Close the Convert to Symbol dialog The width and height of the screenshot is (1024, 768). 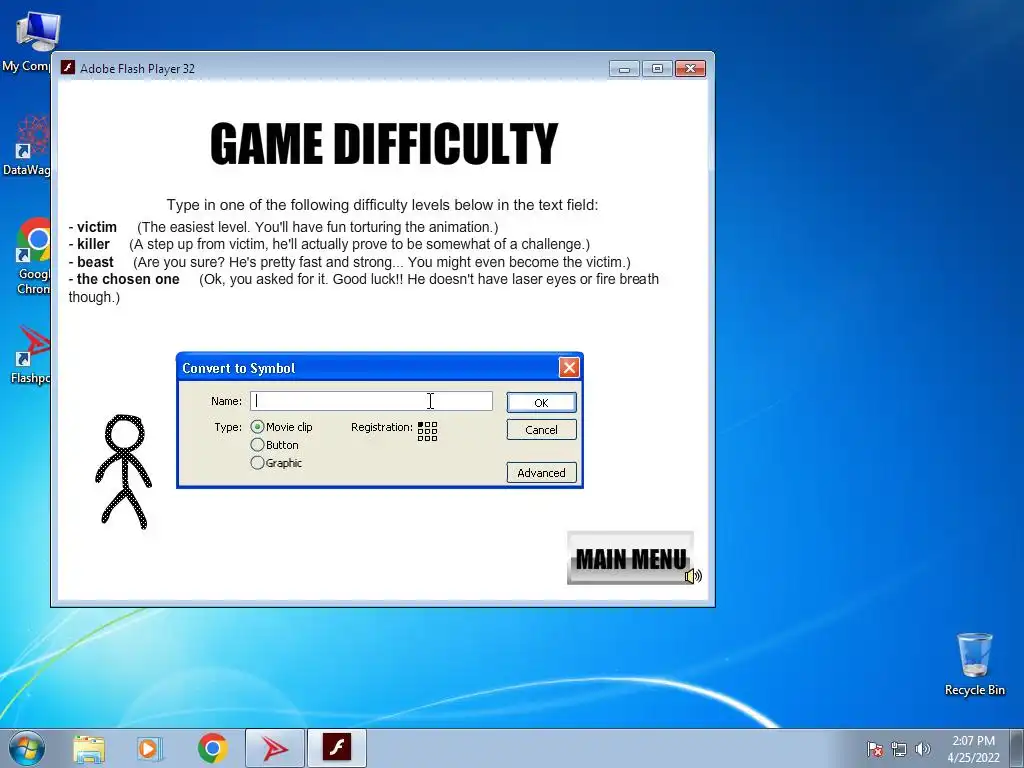[569, 368]
